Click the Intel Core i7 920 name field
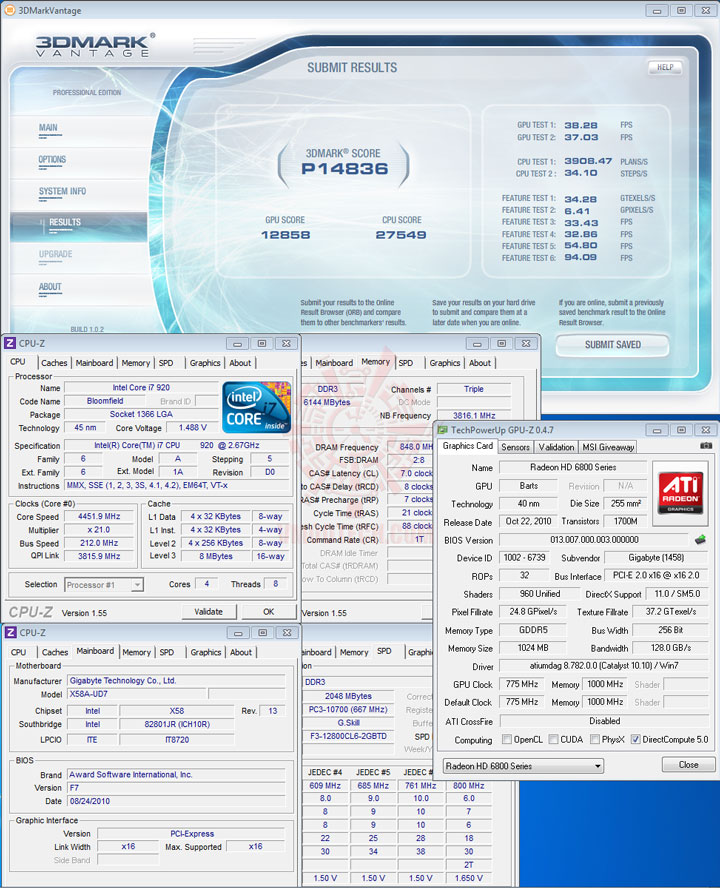This screenshot has height=888, width=720. coord(141,387)
